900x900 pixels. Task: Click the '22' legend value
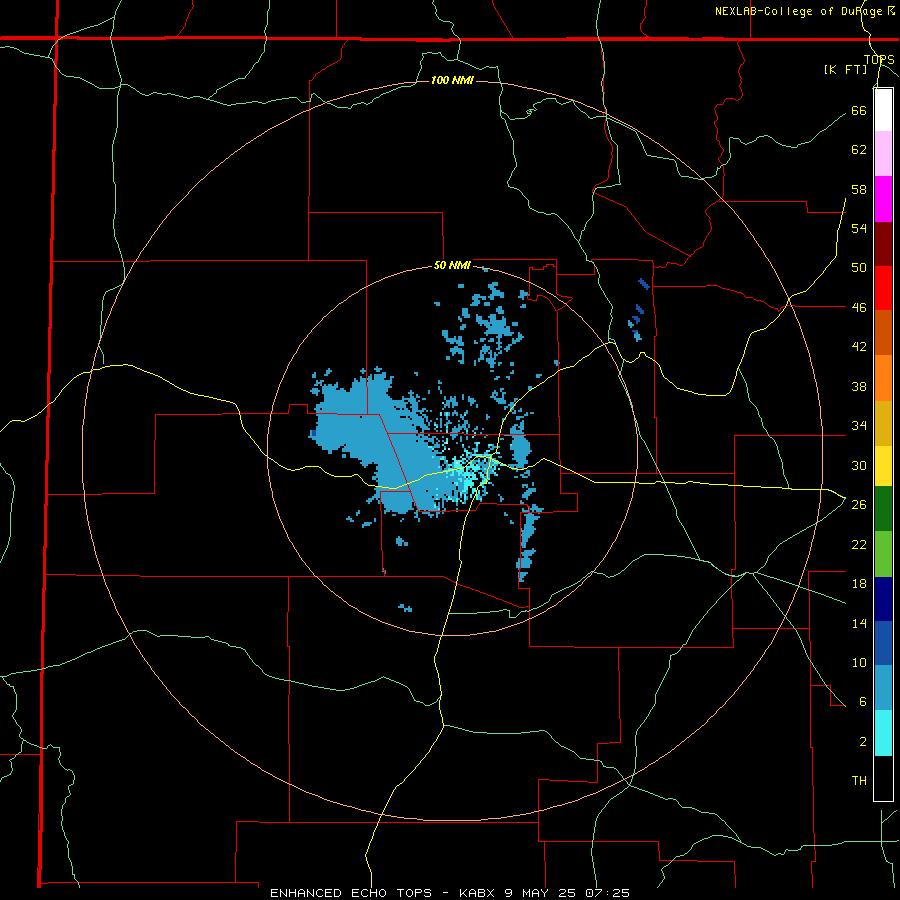tap(859, 544)
